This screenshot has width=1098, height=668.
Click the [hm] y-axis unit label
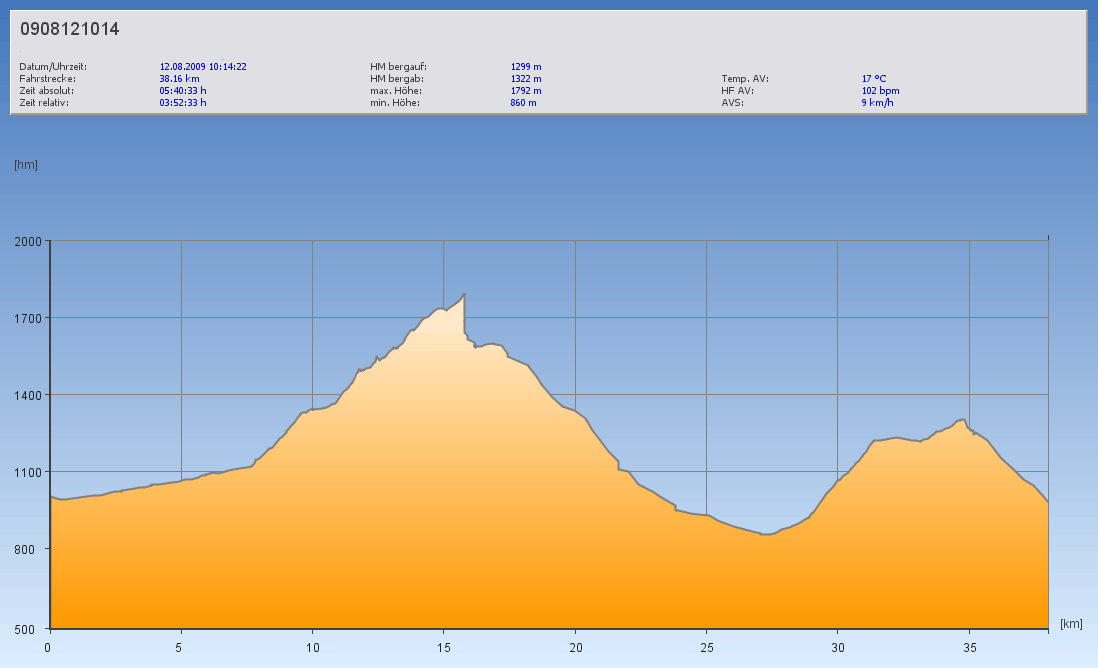(x=26, y=165)
